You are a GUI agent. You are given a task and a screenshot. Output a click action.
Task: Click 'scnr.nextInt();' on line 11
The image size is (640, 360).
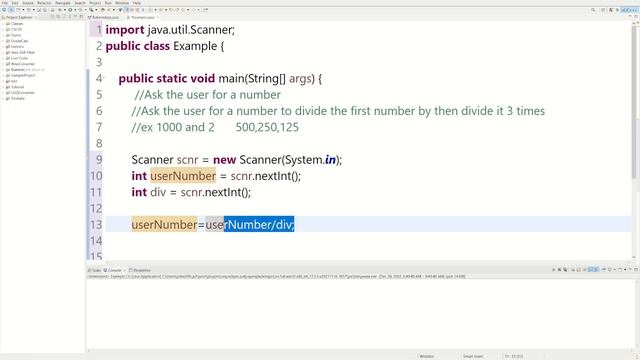216,192
